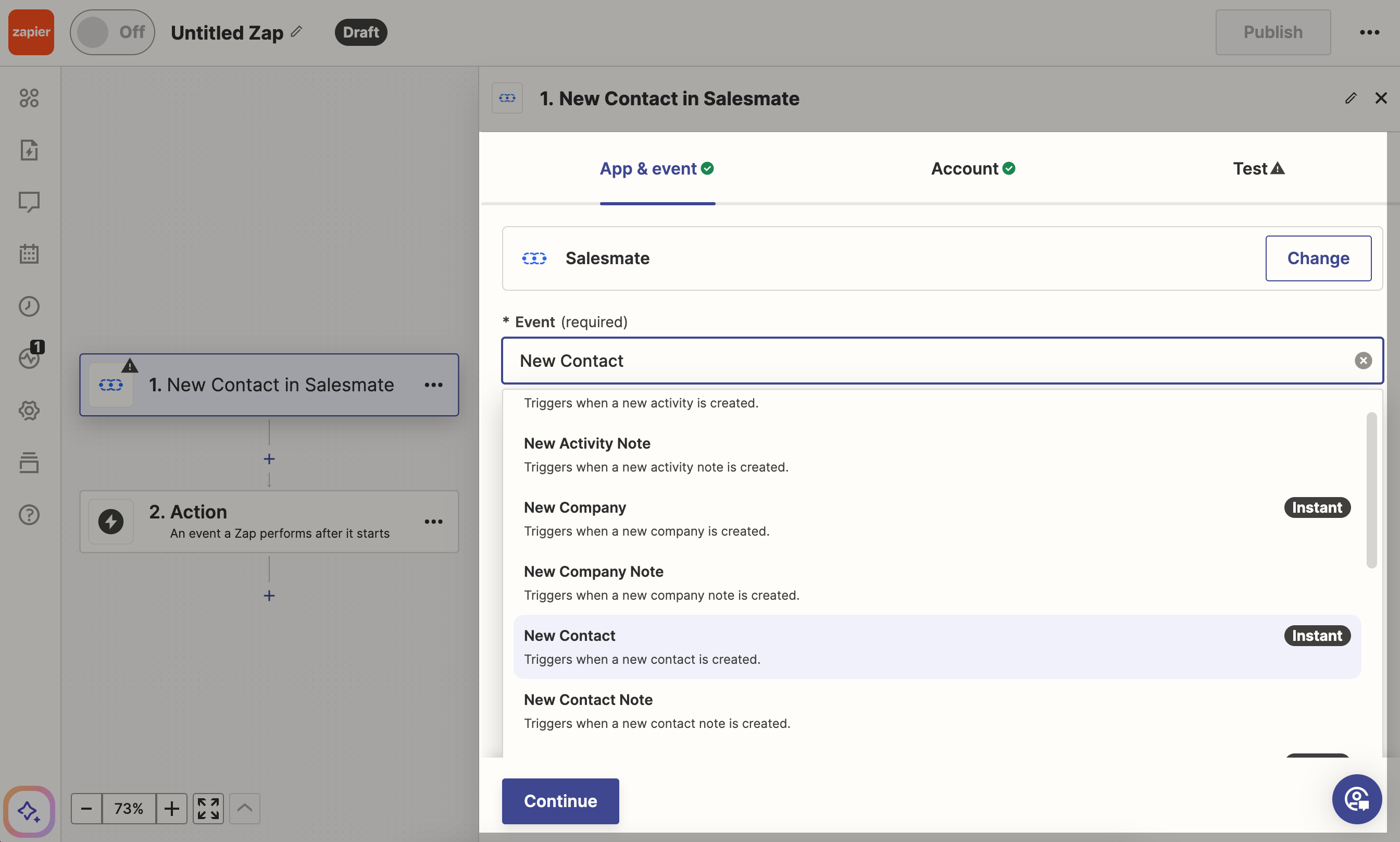
Task: Click 'Triggers when a new activity is created.'
Action: coord(641,403)
